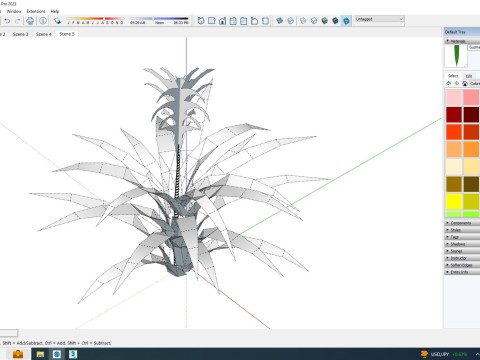Screen dimensions: 480x360
Task: Switch to Back view icon
Action: (x=244, y=21)
